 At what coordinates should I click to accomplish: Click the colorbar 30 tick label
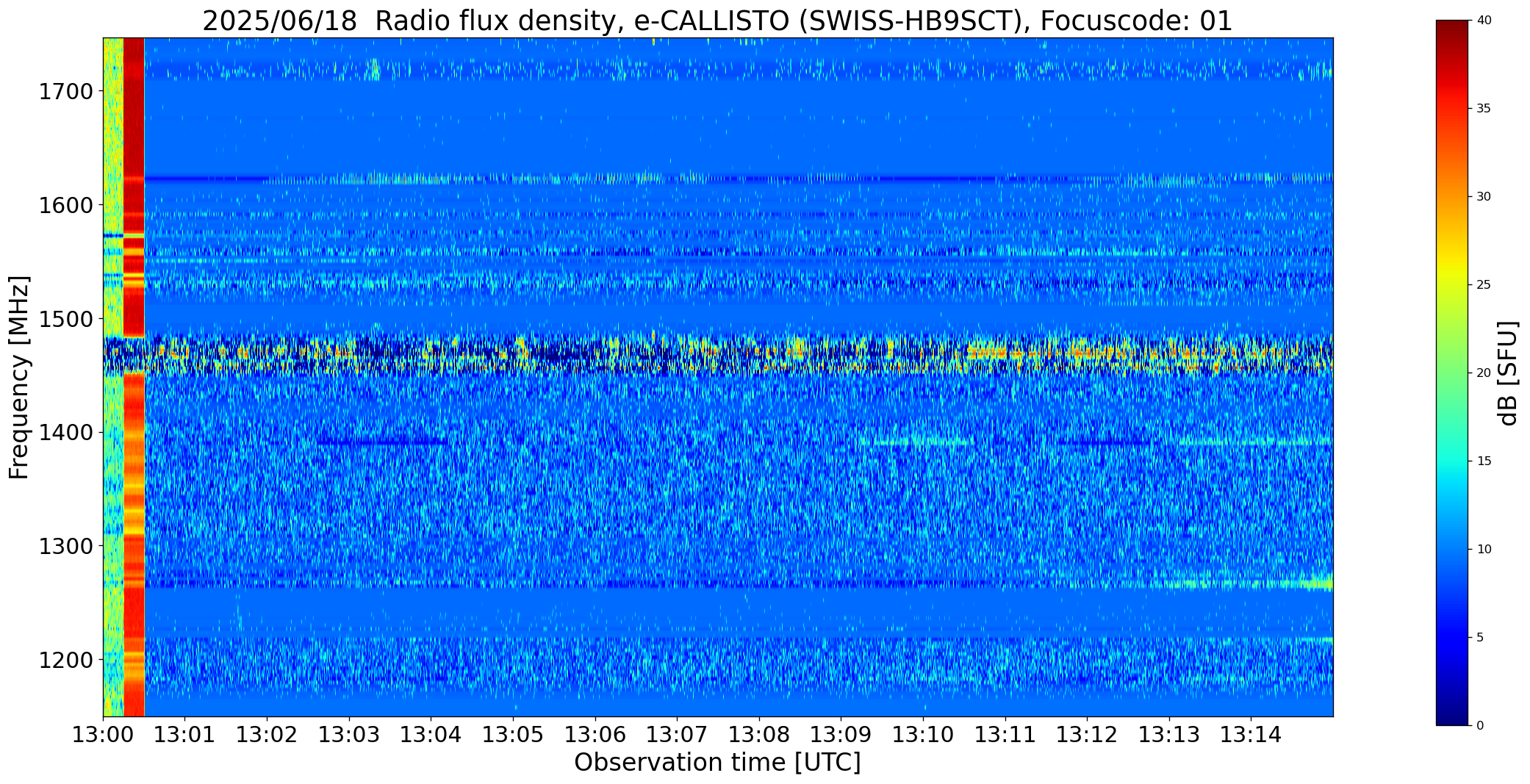[1484, 197]
